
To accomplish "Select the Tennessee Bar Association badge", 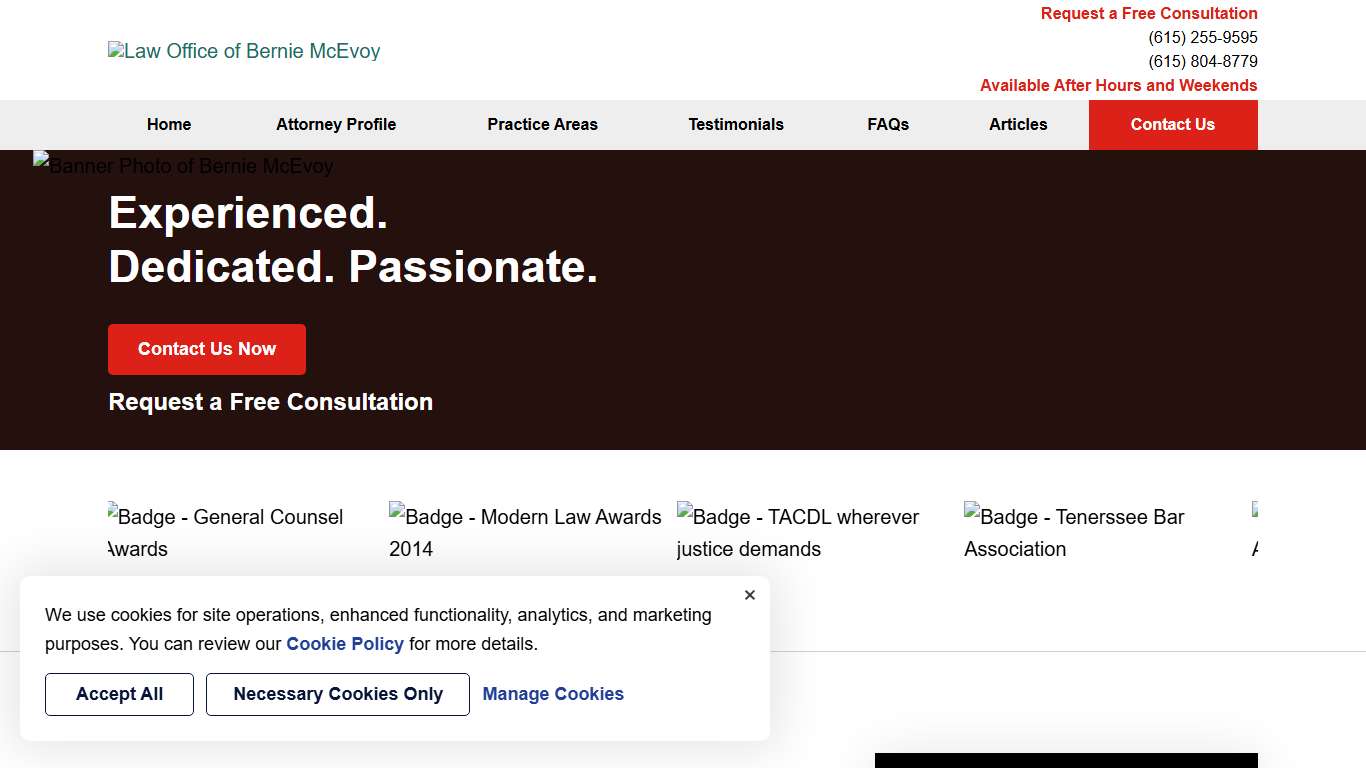I will pyautogui.click(x=1074, y=532).
